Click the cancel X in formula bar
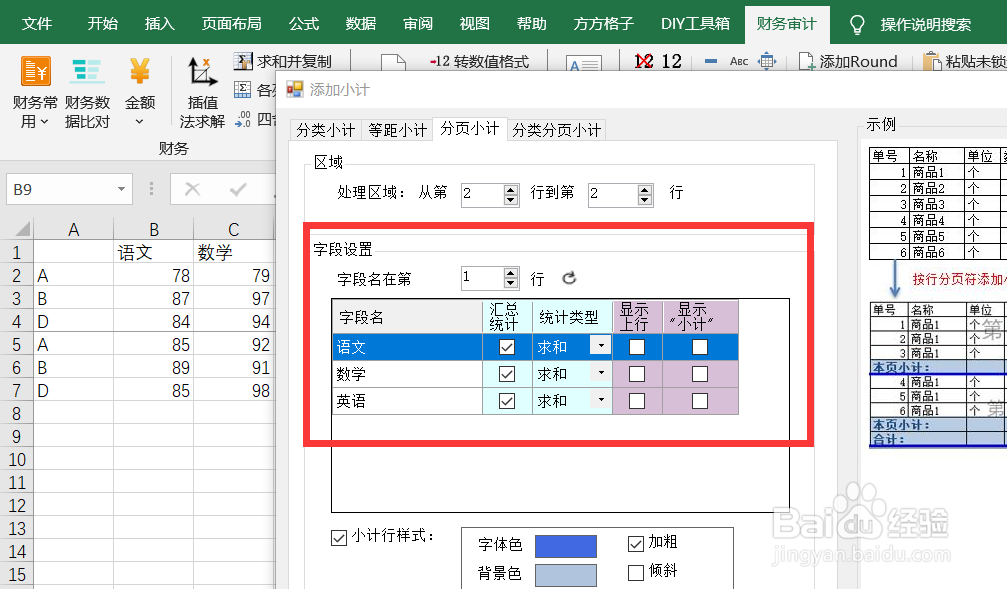The image size is (1007, 589). pyautogui.click(x=192, y=189)
